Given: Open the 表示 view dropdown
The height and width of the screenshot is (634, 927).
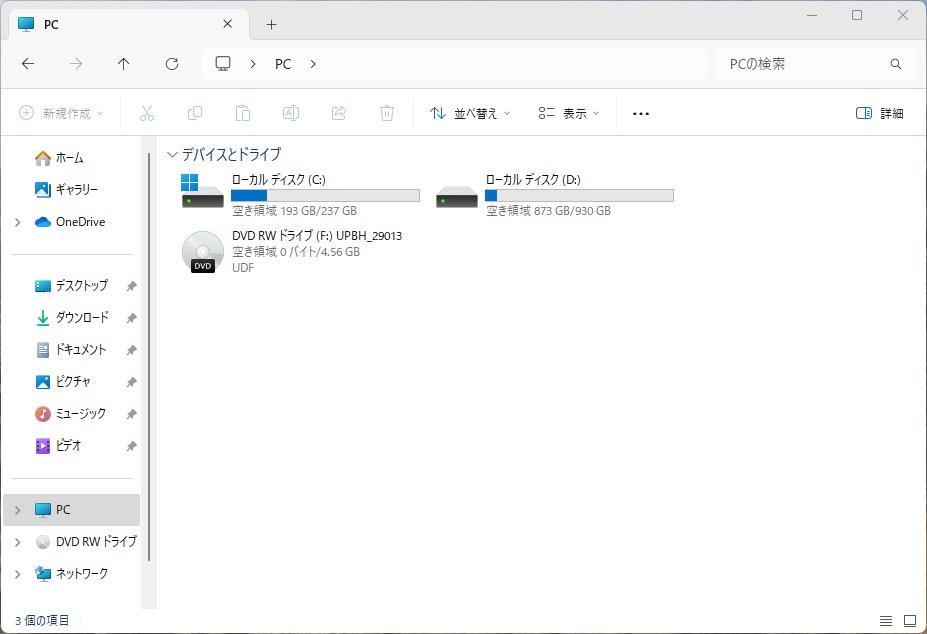Looking at the screenshot, I should click(569, 113).
